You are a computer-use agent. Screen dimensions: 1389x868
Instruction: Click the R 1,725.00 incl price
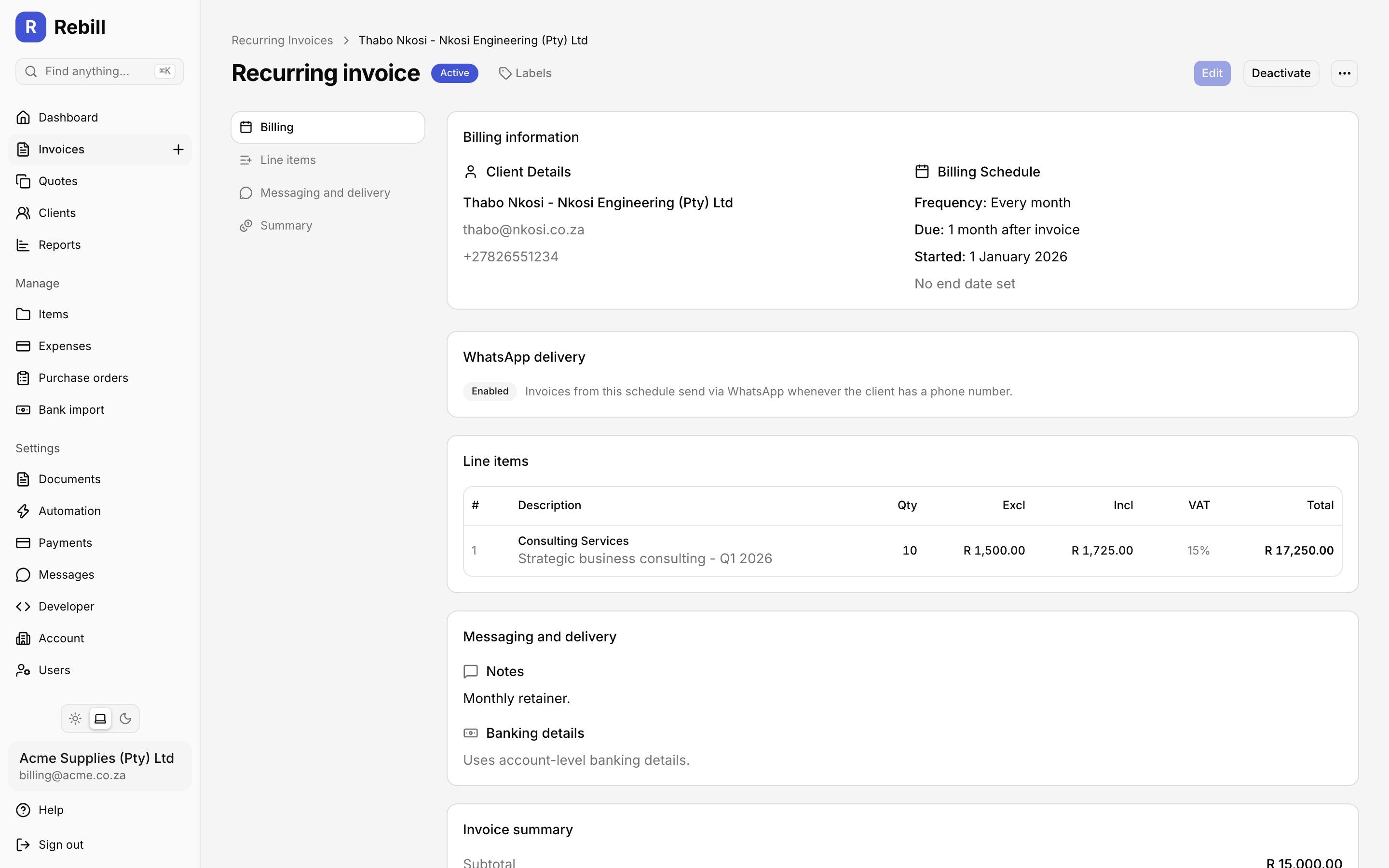click(x=1102, y=551)
